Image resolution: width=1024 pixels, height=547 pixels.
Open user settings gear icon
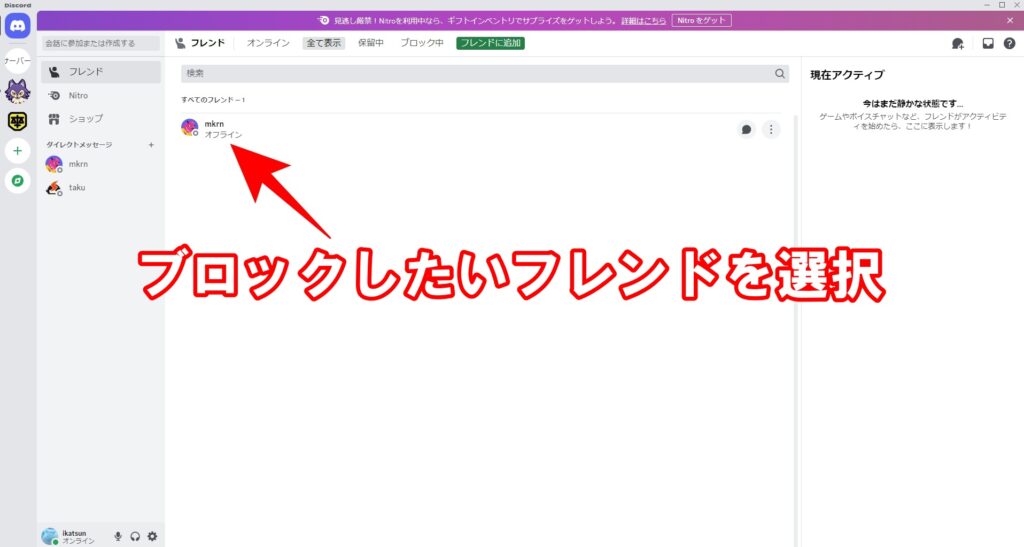tap(152, 536)
